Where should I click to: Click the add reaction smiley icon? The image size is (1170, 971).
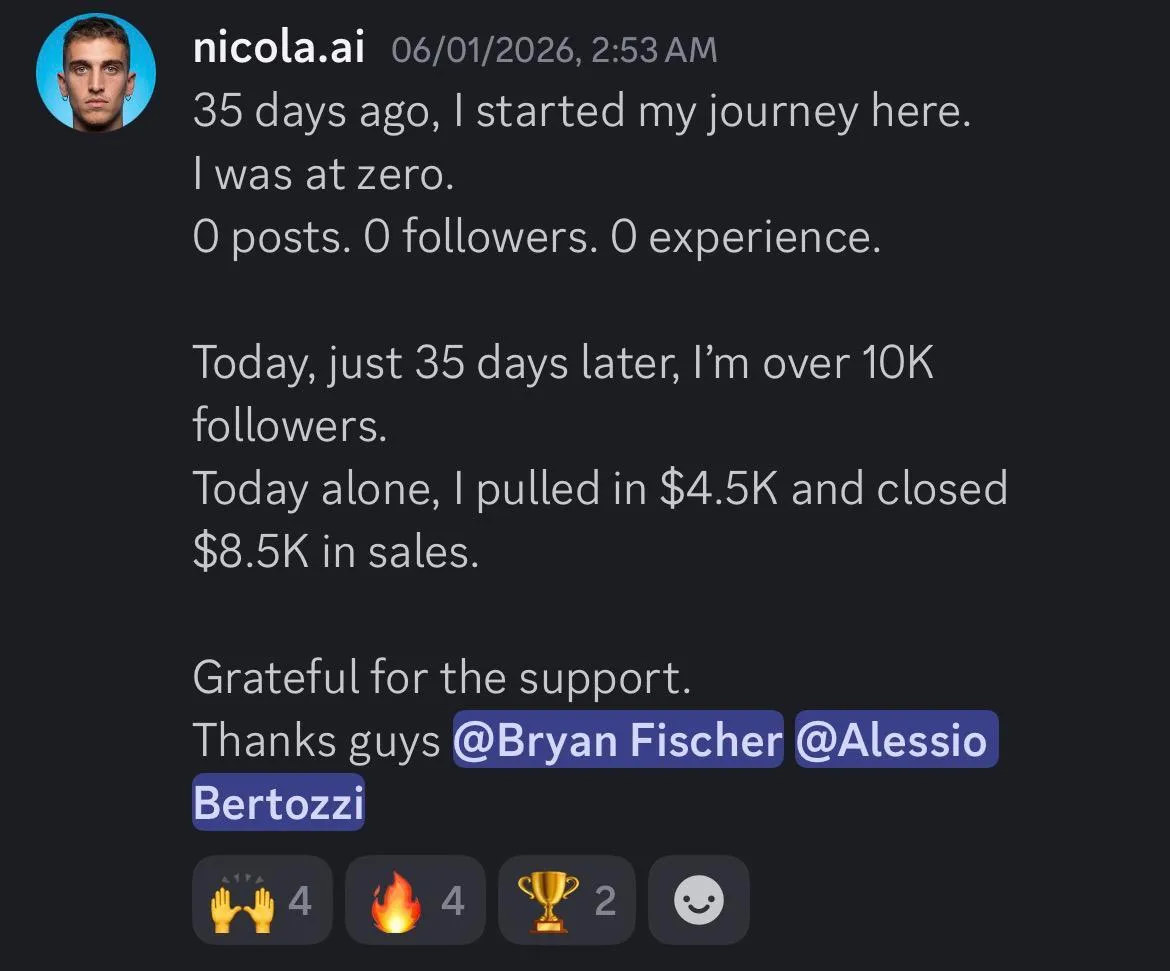(698, 901)
